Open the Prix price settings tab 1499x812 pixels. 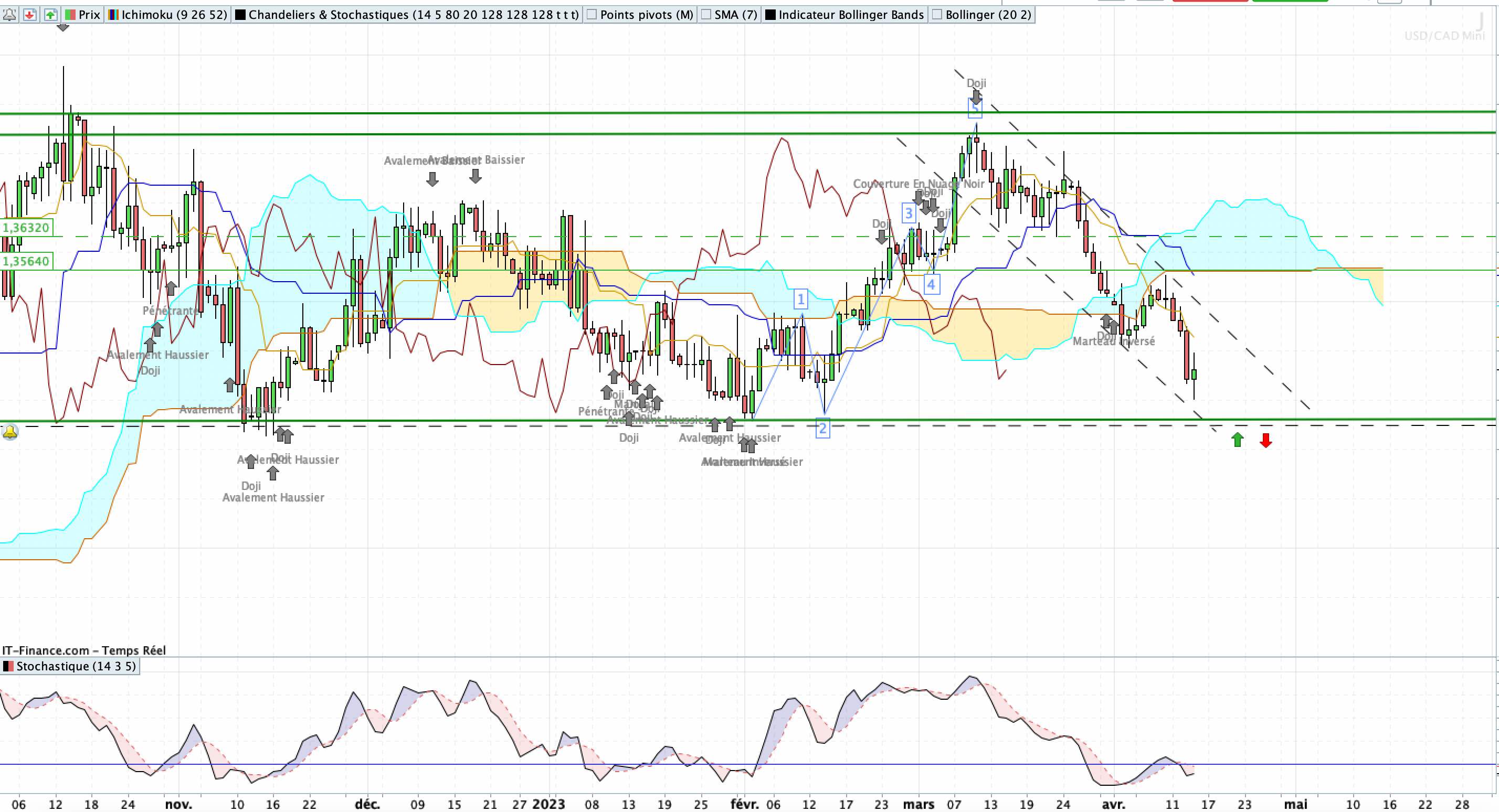(x=89, y=15)
